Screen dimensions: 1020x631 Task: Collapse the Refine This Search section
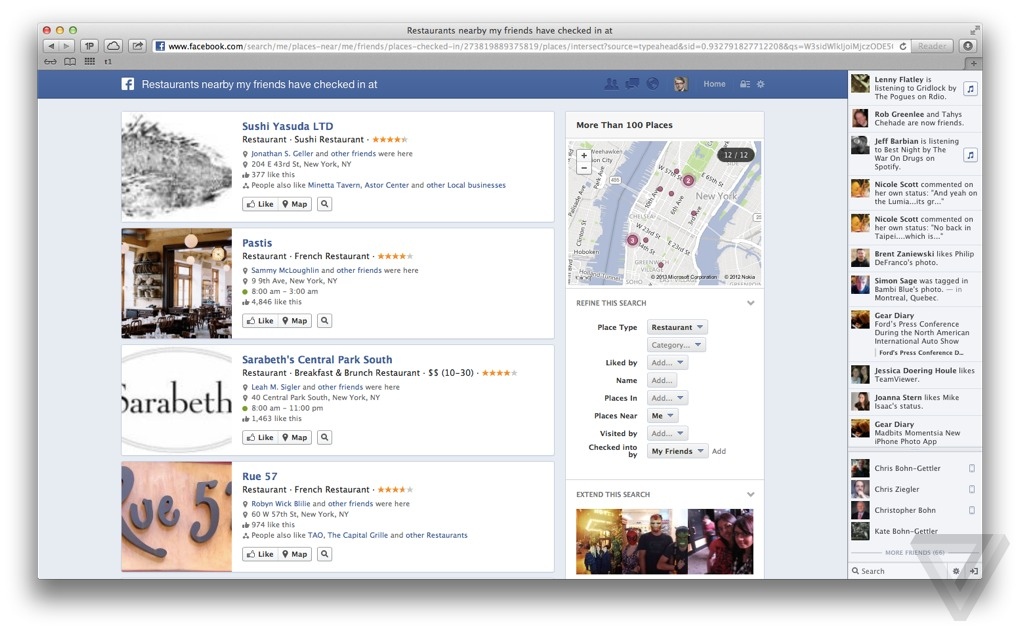[x=751, y=303]
